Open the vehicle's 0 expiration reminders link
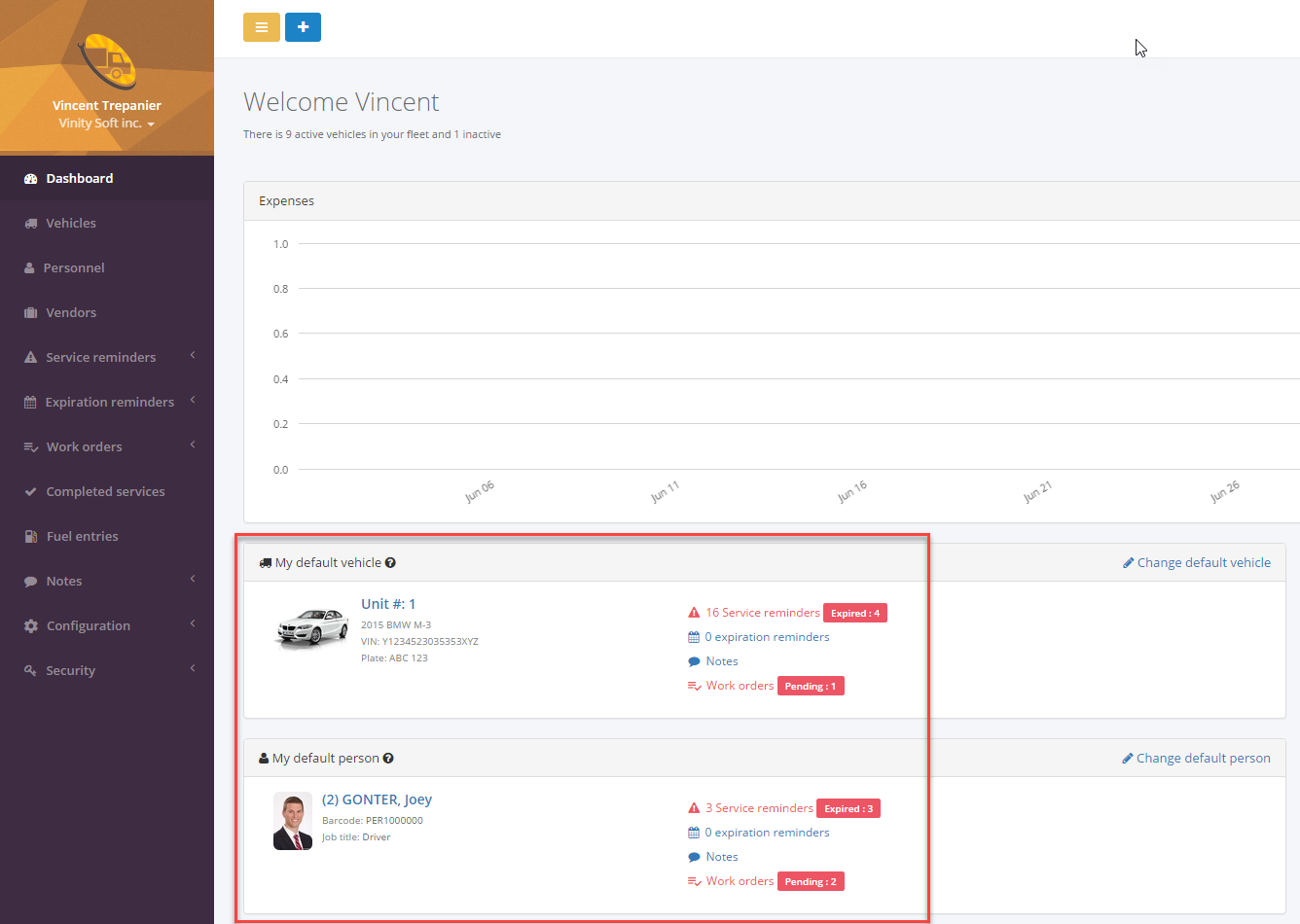1300x924 pixels. [x=768, y=637]
